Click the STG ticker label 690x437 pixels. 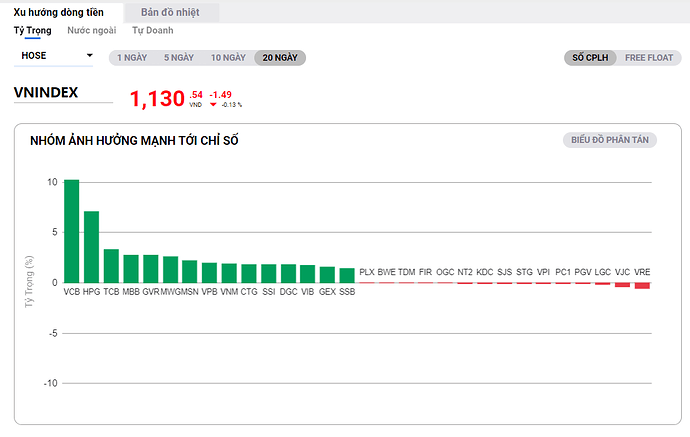[524, 272]
